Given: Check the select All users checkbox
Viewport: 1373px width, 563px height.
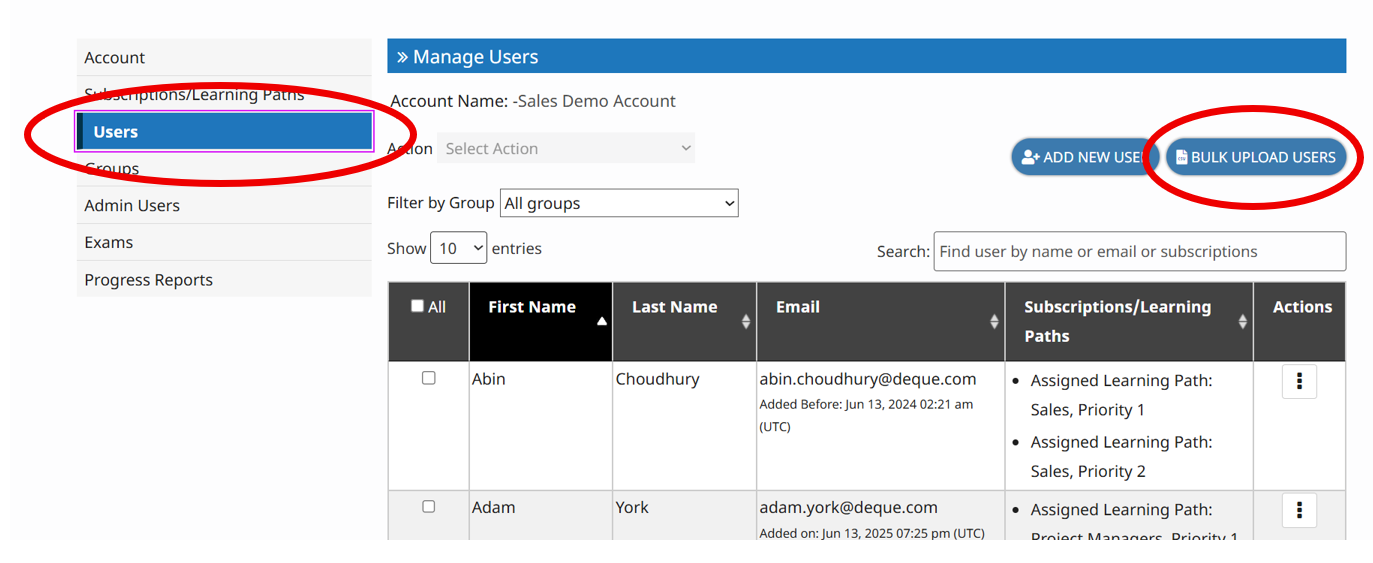Looking at the screenshot, I should click(x=418, y=306).
